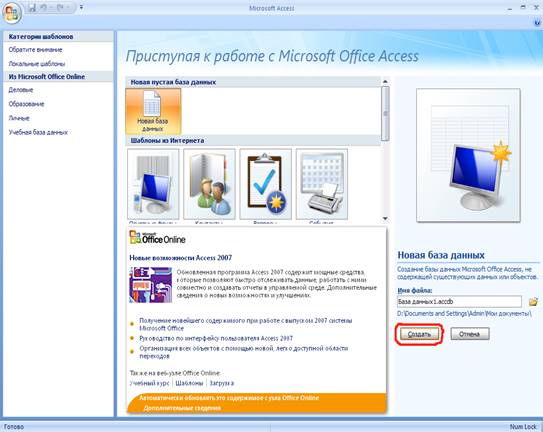This screenshot has height=432, width=543.
Task: Click the templates list vertical scrollbar thumb
Action: point(385,114)
